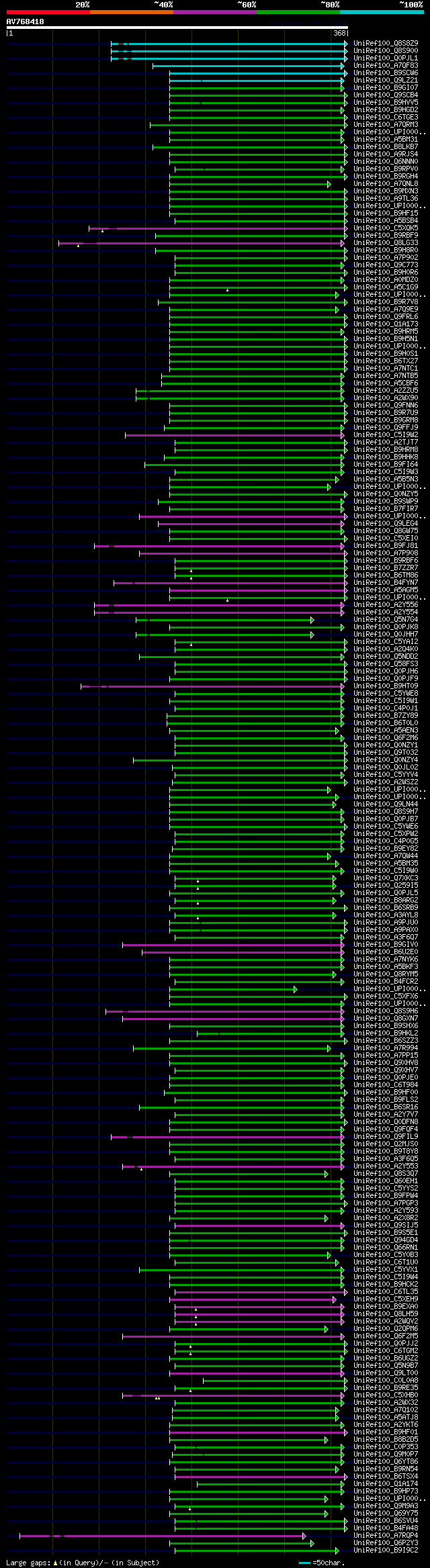Open hit UniRef100_Q8S900
This screenshot has width=430, height=1568.
click(x=386, y=50)
